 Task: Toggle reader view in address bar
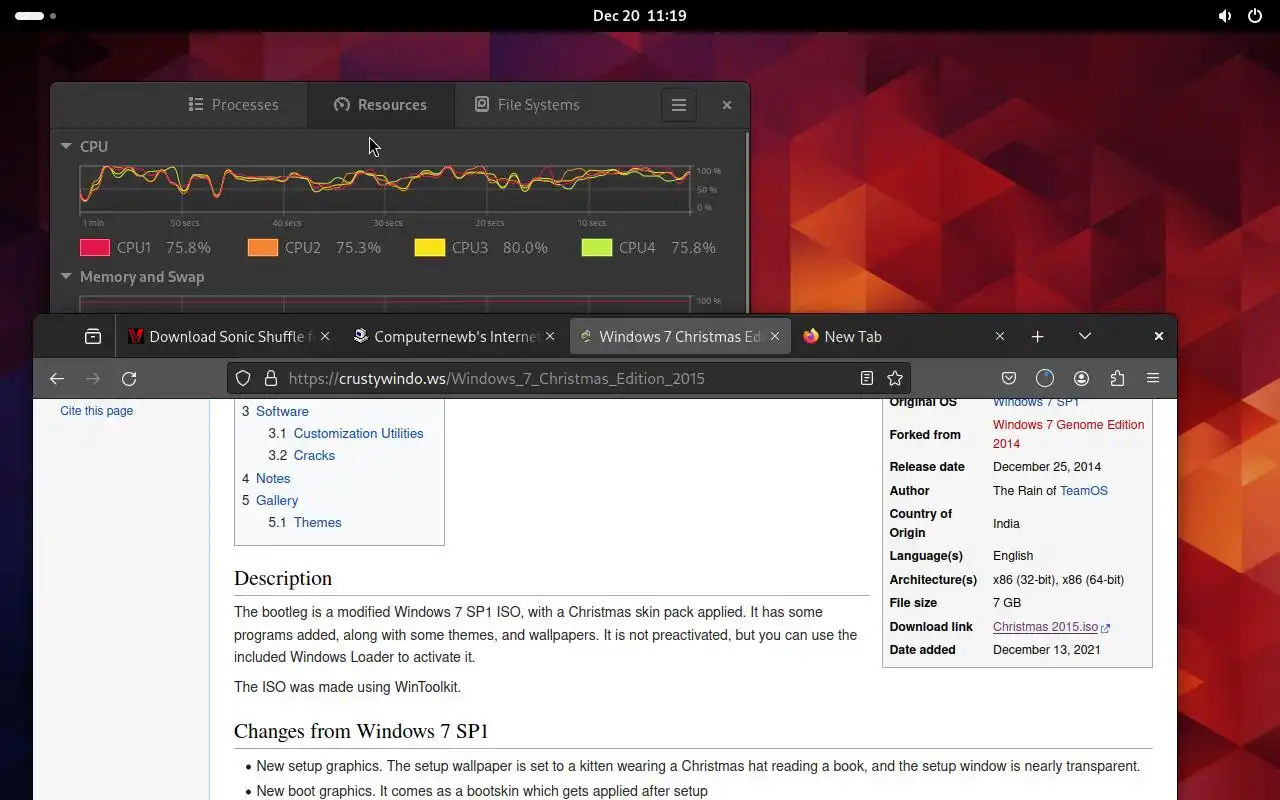[x=867, y=378]
